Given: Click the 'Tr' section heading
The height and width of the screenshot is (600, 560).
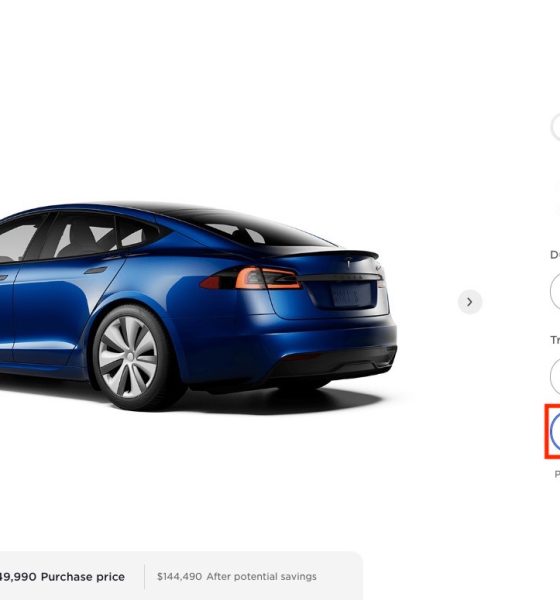Looking at the screenshot, I should coord(555,340).
